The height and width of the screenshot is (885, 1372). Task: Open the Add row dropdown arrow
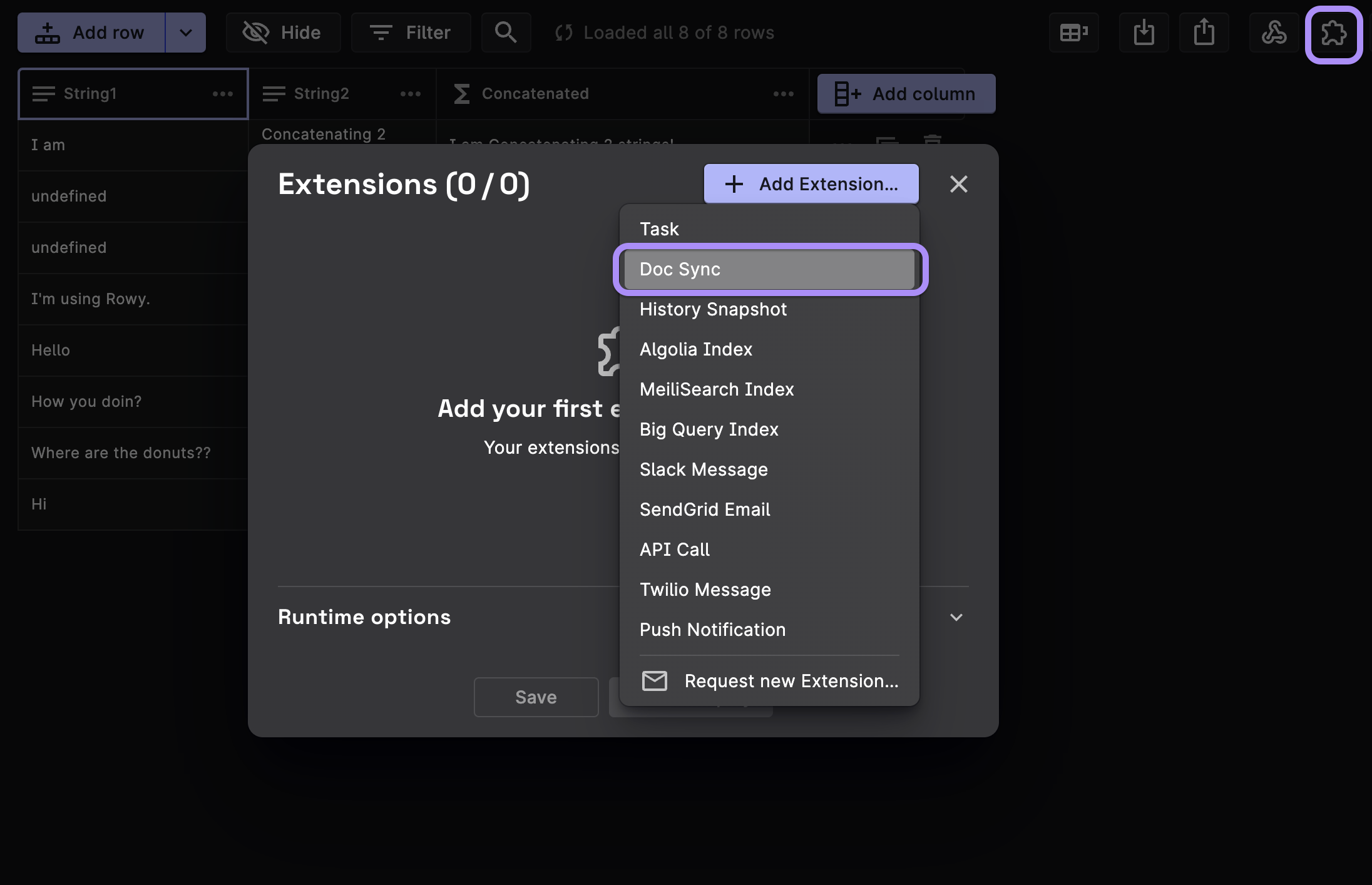tap(186, 33)
